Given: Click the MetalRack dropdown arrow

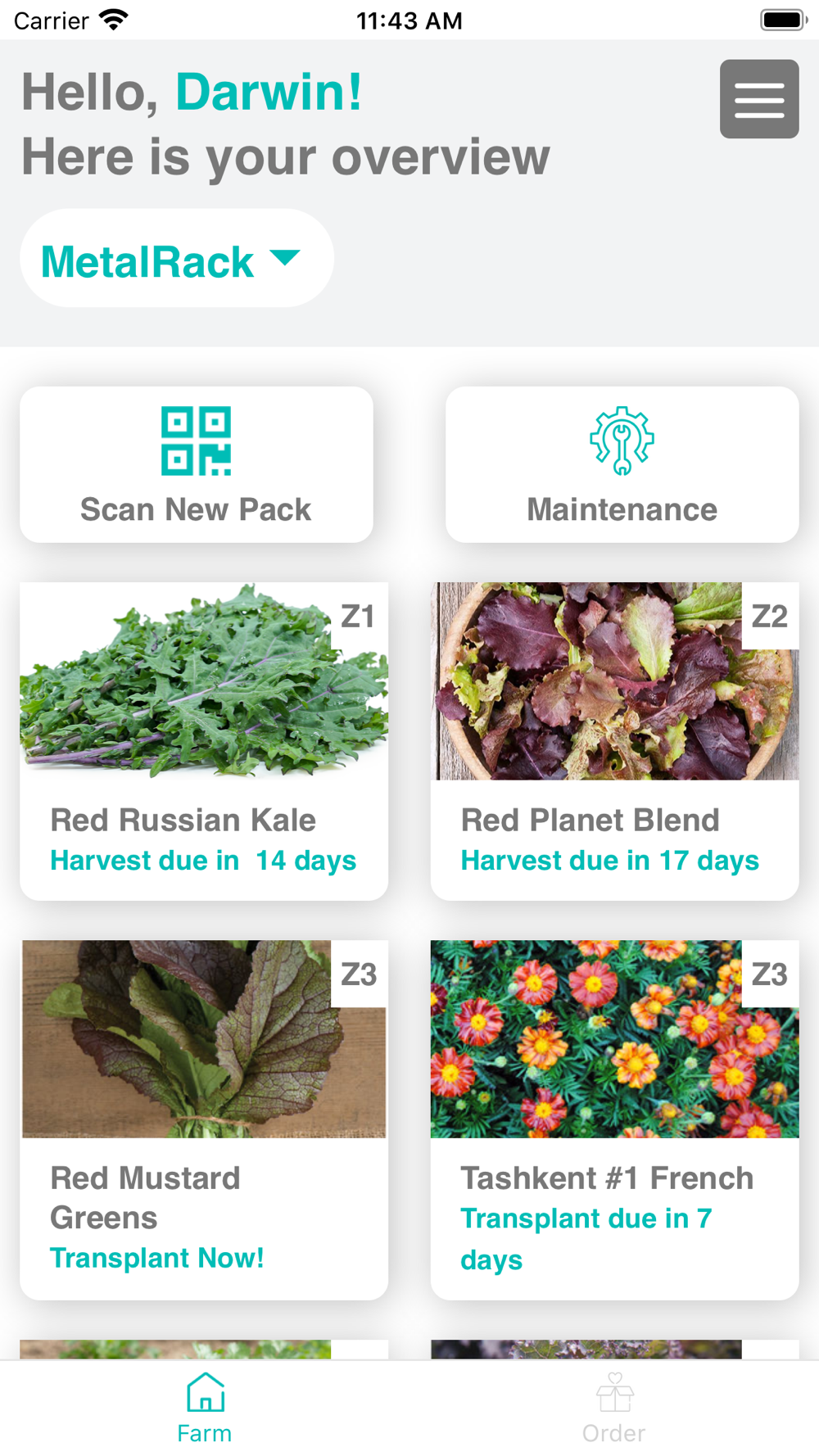Looking at the screenshot, I should tap(285, 258).
